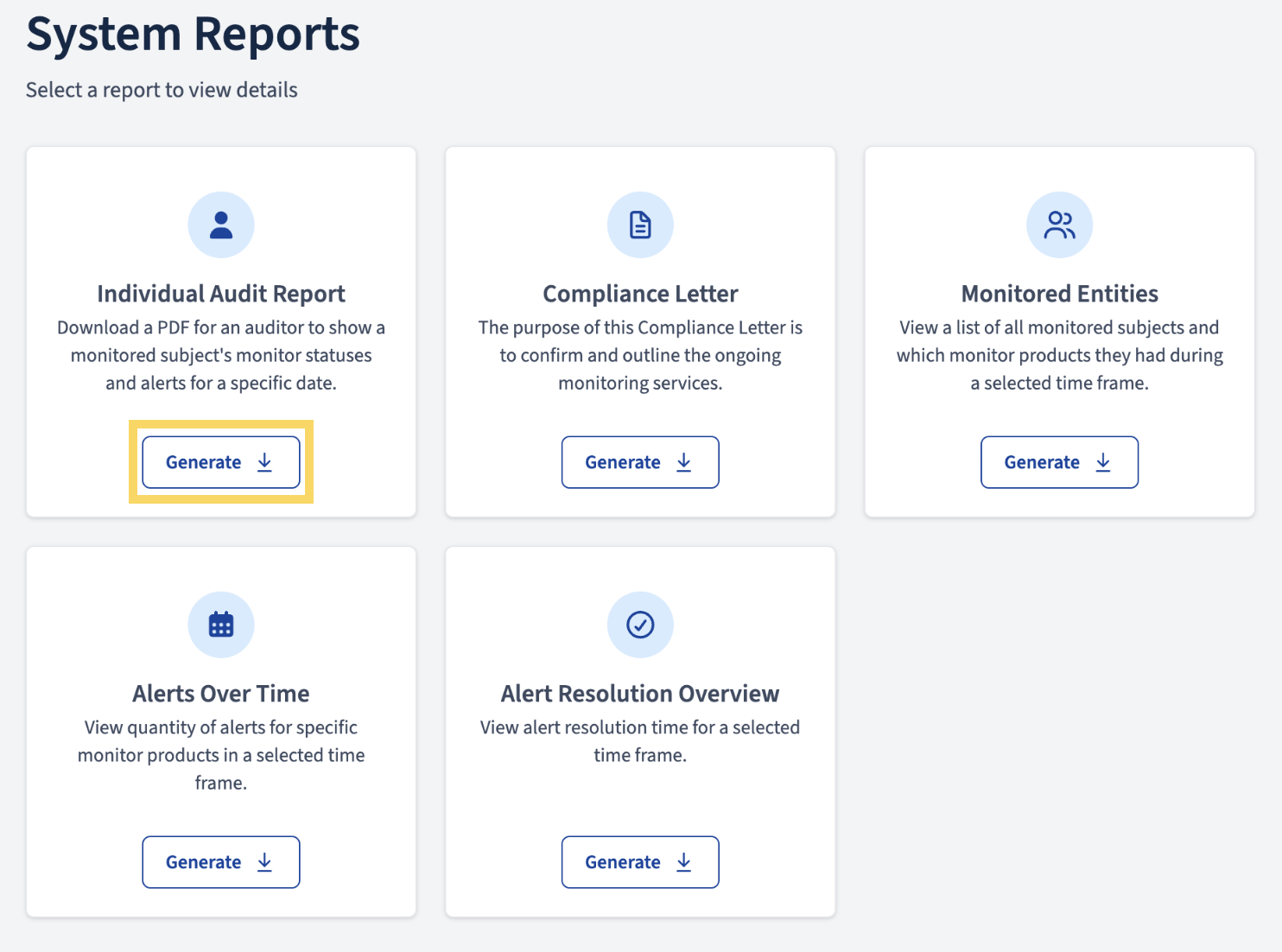Screen dimensions: 1282x952
Task: Click the Alert Resolution Overview checkmark icon
Action: coord(640,625)
